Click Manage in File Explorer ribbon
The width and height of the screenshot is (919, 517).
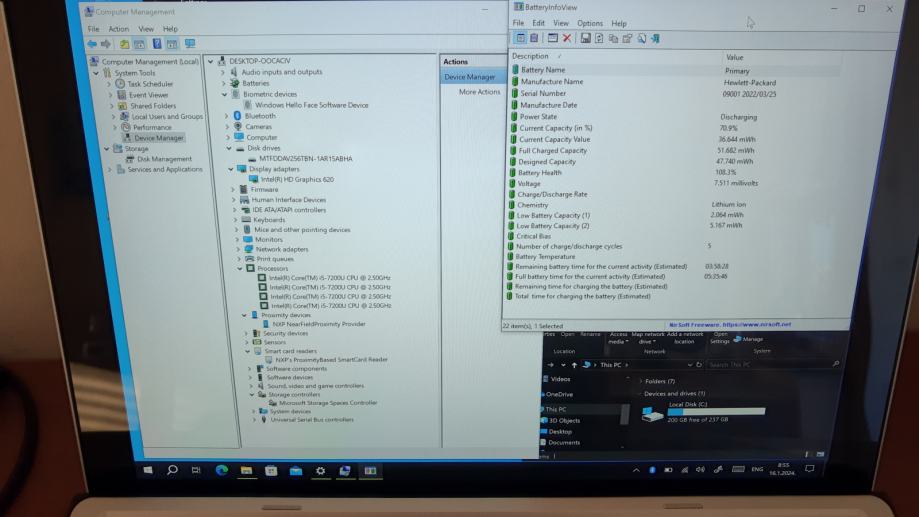click(748, 339)
